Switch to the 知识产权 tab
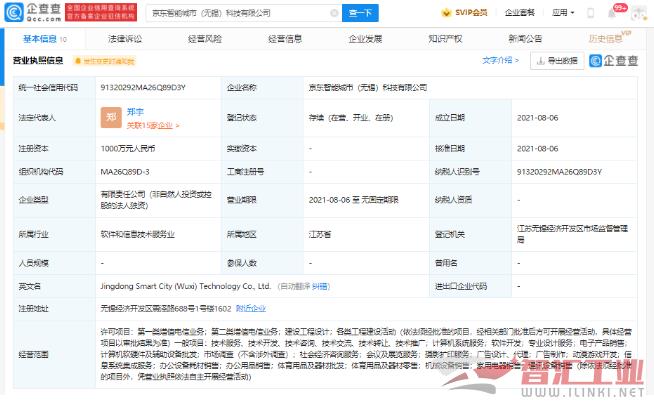Viewport: 654px width, 407px height. click(x=445, y=39)
